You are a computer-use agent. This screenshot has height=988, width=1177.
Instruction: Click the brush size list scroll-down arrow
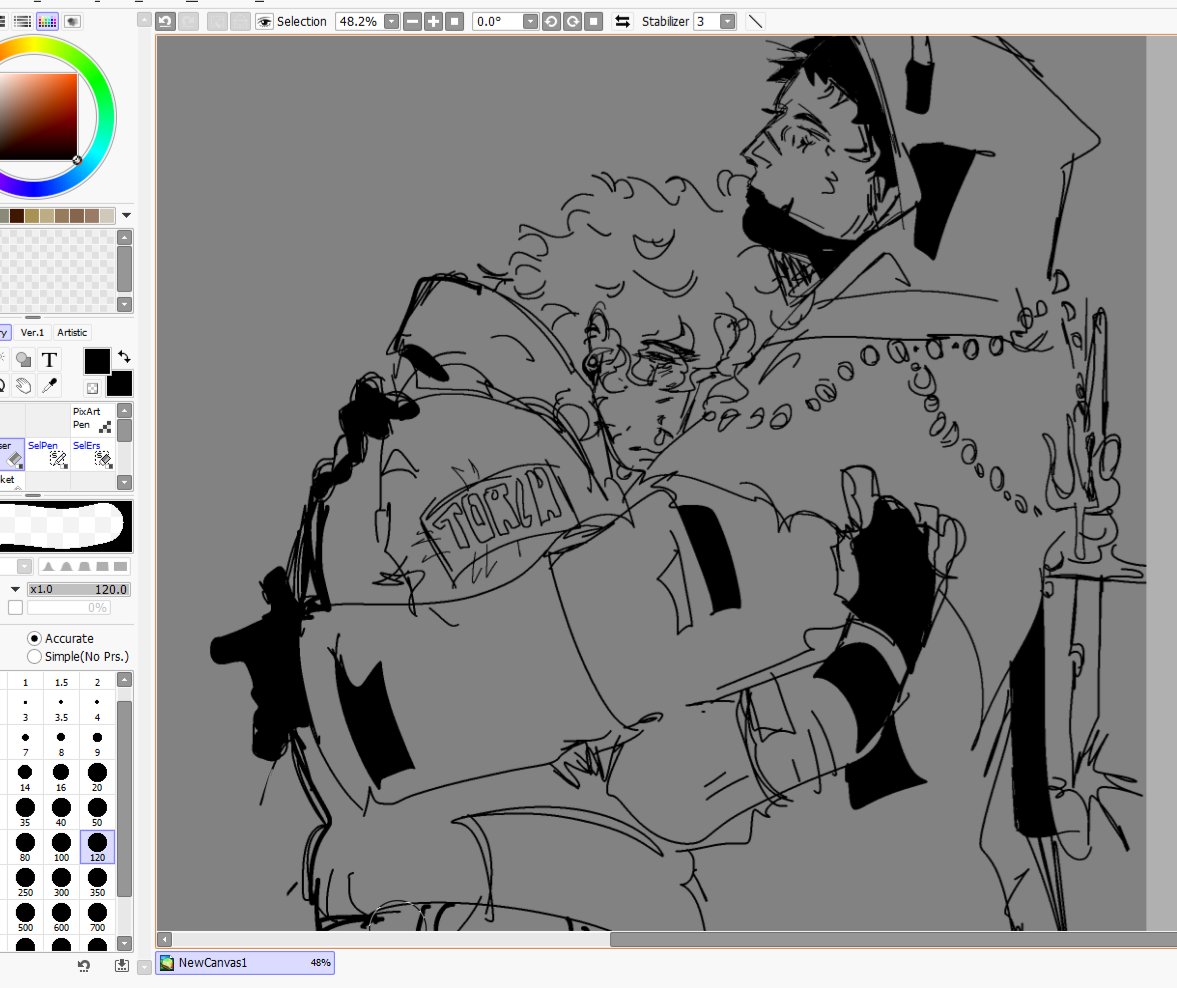125,943
